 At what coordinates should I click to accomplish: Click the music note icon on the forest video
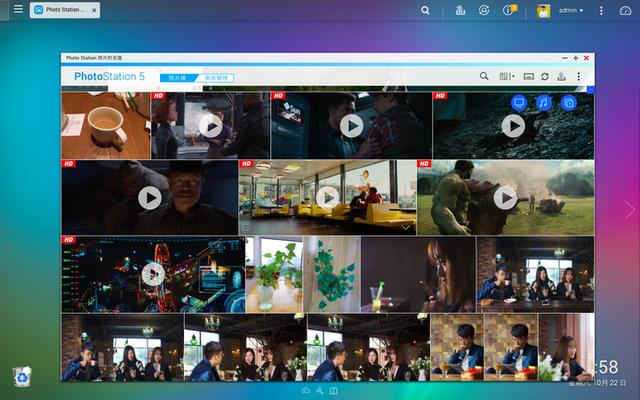(x=543, y=102)
